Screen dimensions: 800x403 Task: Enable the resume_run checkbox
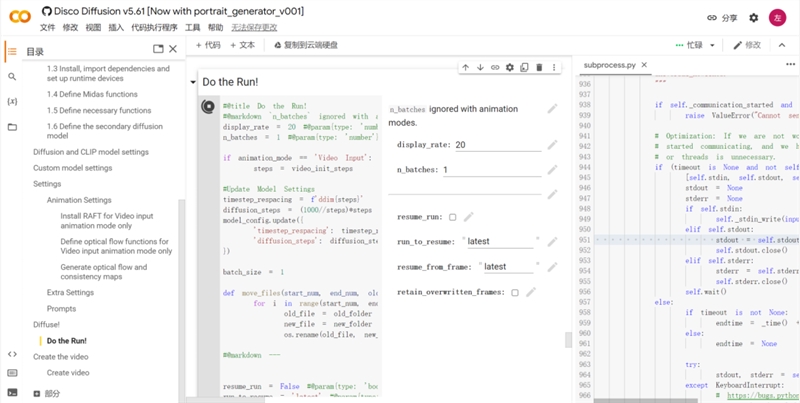tap(452, 217)
